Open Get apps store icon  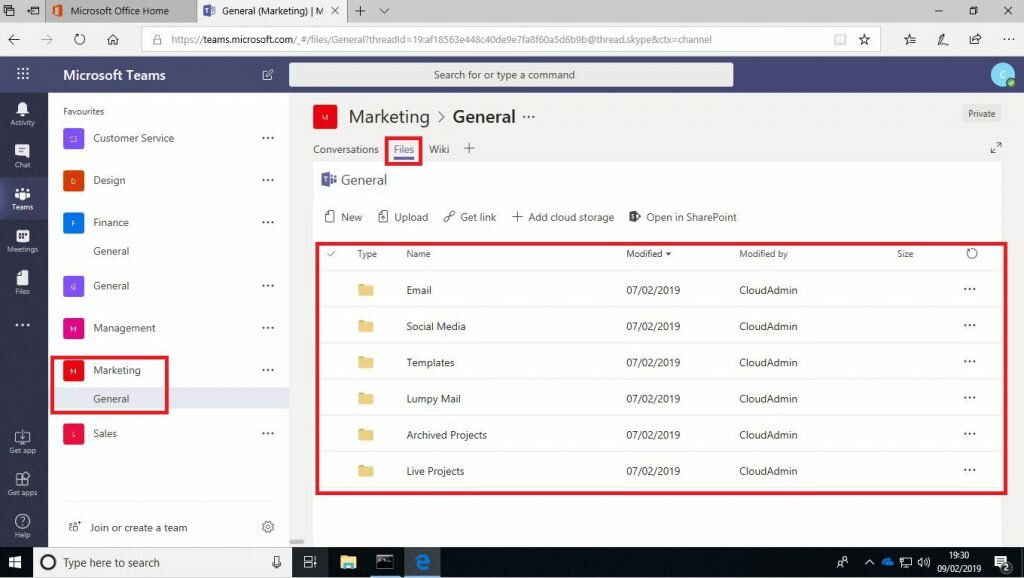[x=22, y=484]
